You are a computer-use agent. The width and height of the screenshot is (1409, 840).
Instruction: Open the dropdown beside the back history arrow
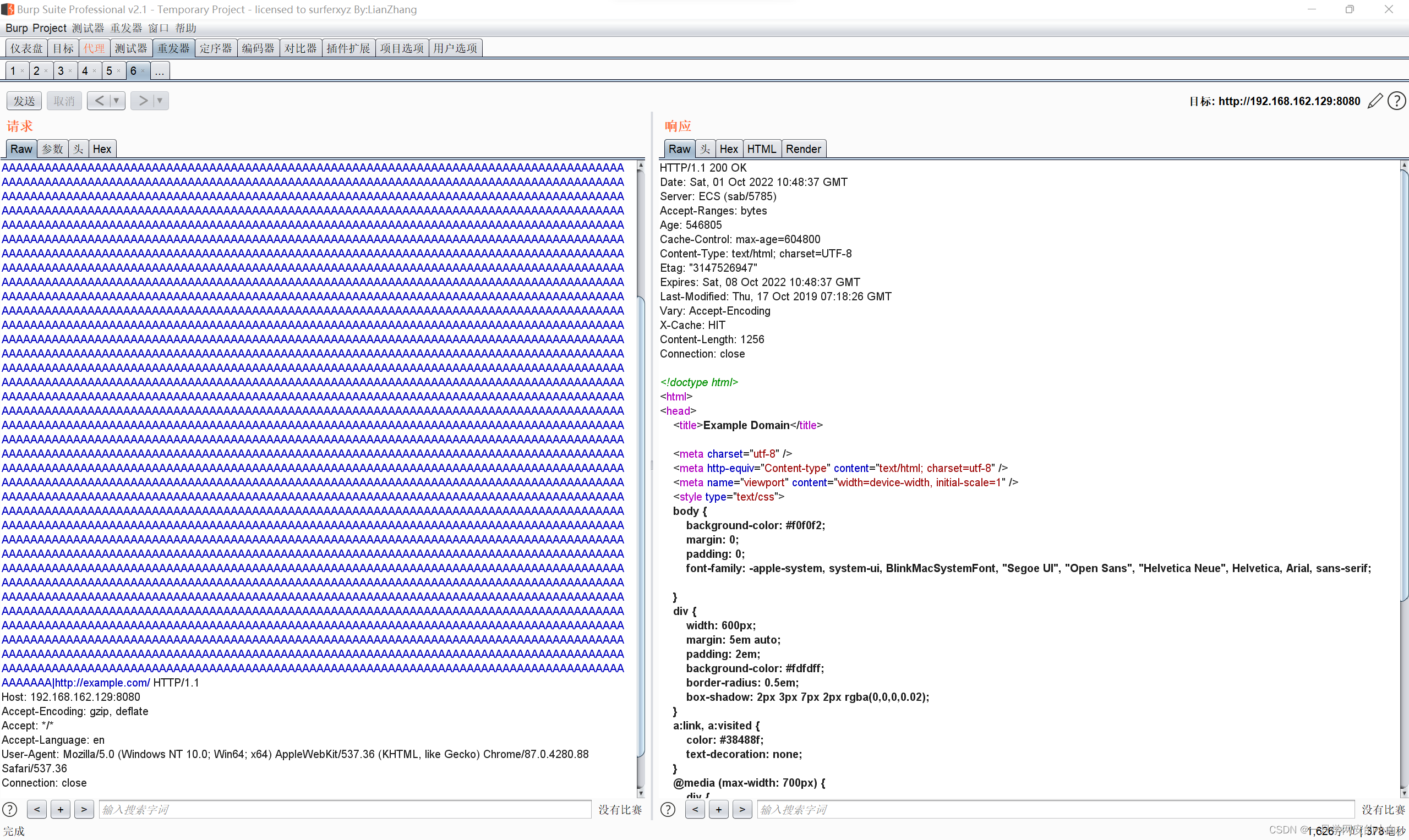[115, 100]
